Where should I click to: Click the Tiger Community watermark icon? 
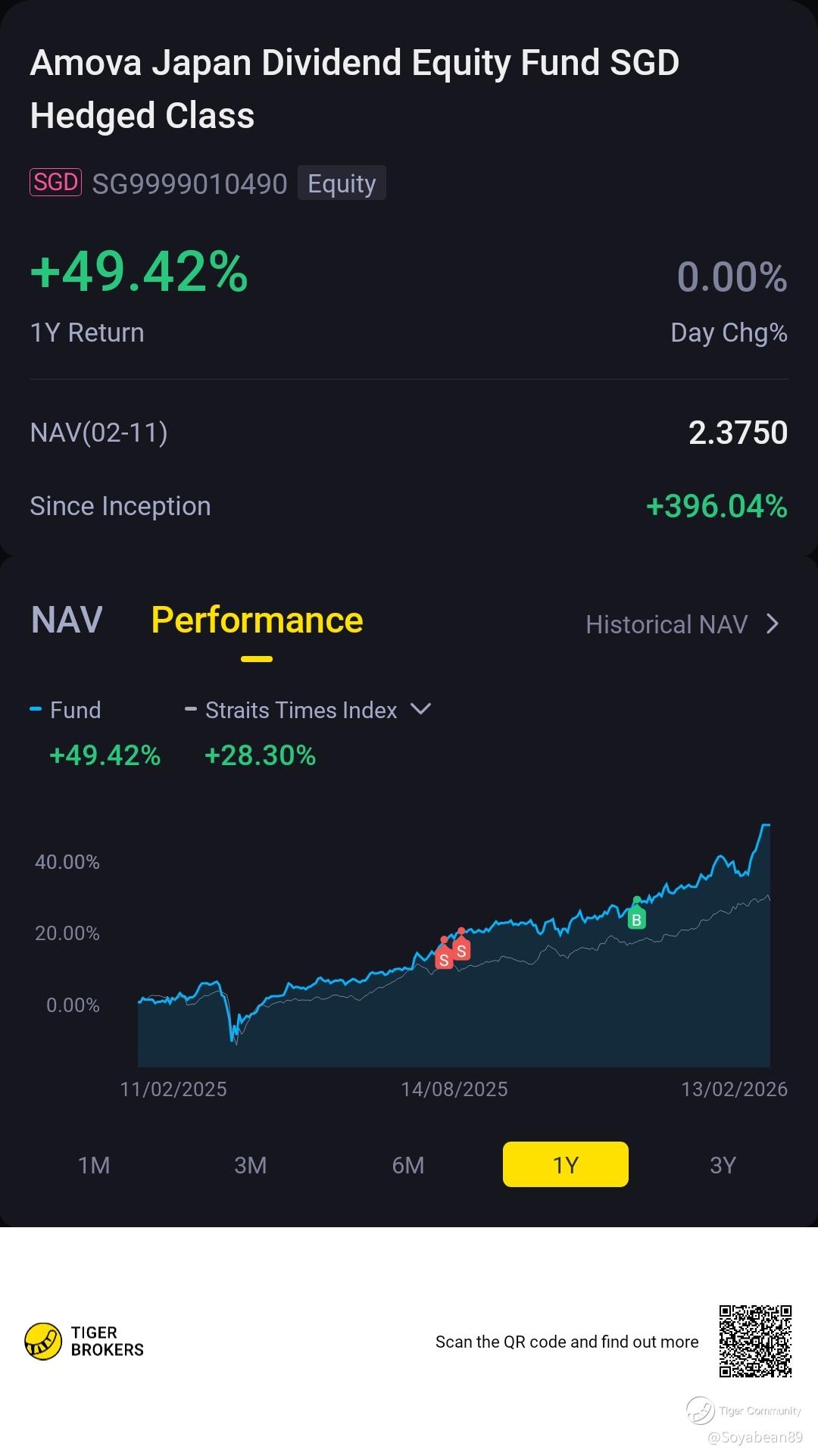pos(700,1411)
